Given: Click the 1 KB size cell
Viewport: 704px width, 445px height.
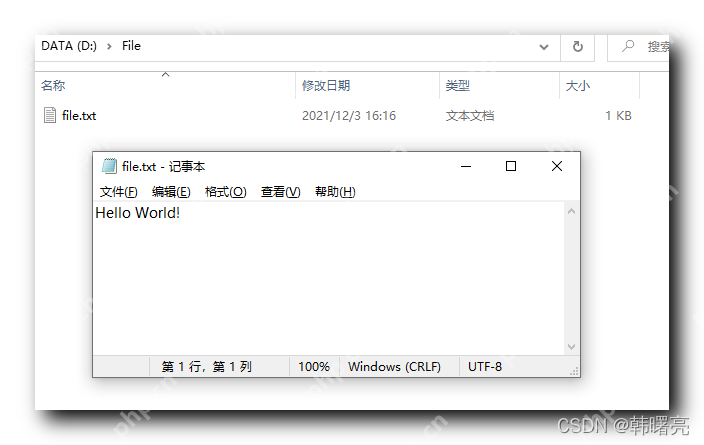Looking at the screenshot, I should pos(618,115).
